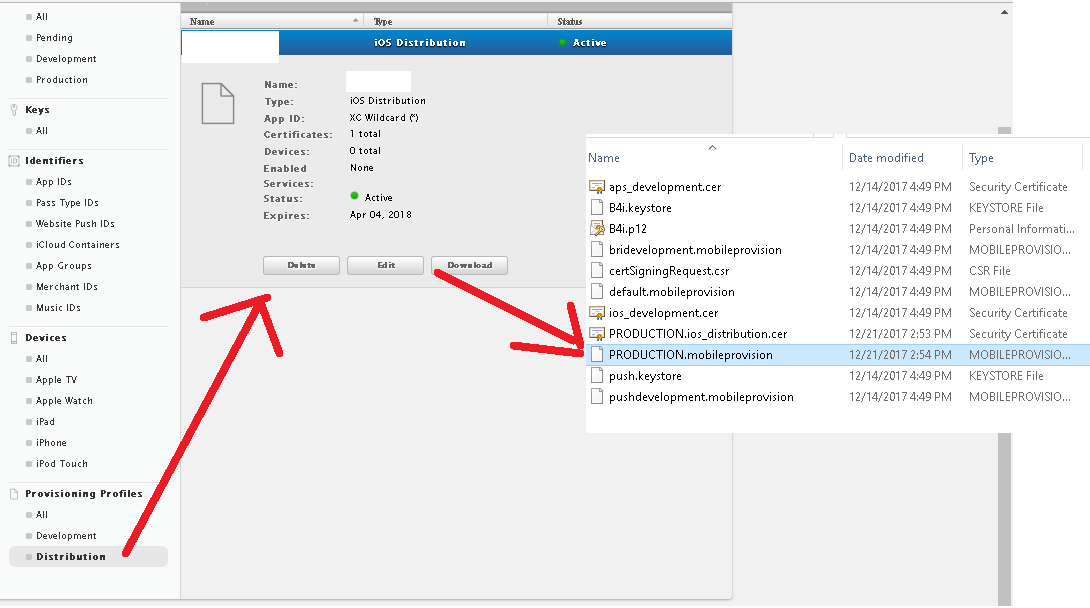The image size is (1090, 608).
Task: Click the 'Apr 04, 2018' expiry value
Action: click(x=380, y=215)
